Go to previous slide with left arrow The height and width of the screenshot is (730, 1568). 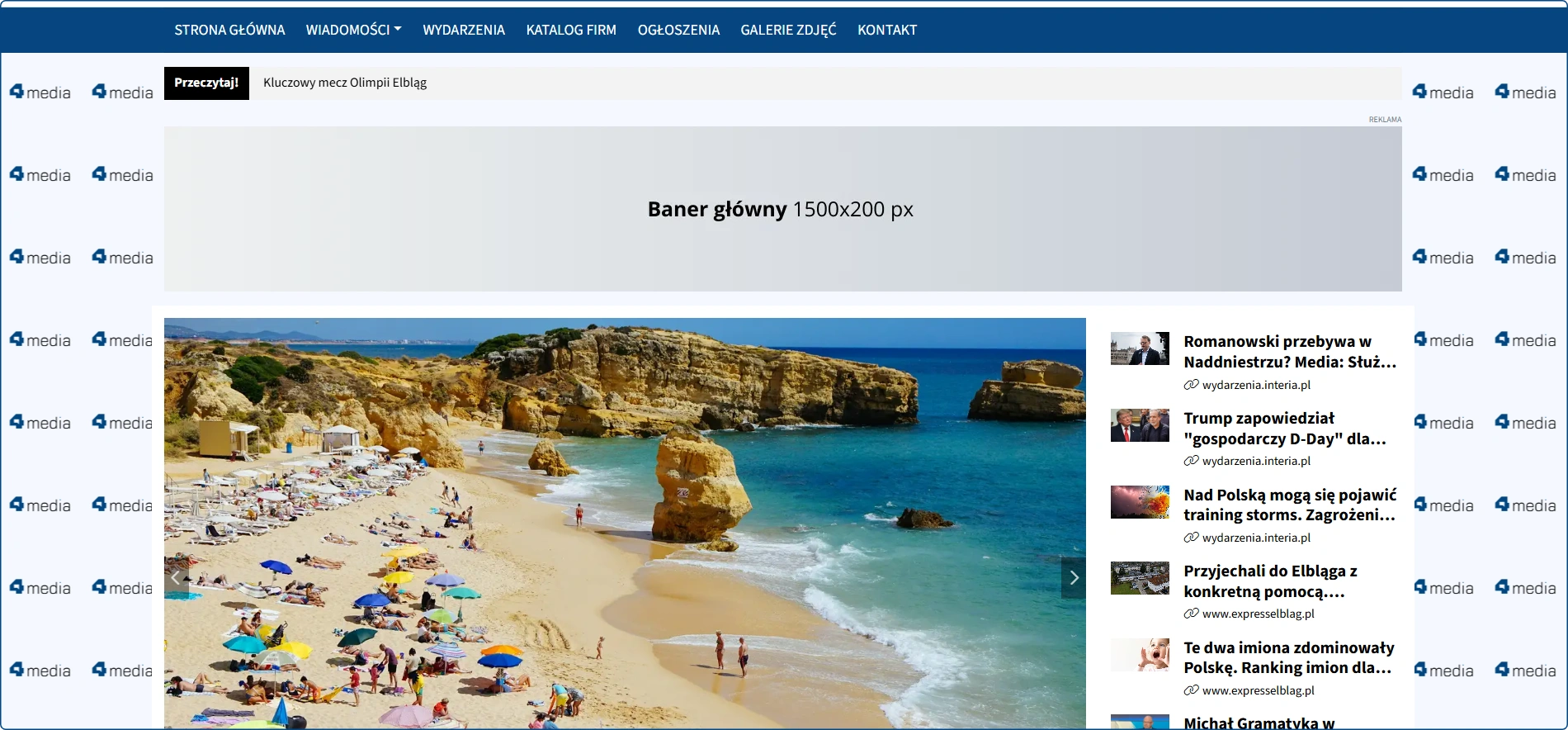point(176,578)
